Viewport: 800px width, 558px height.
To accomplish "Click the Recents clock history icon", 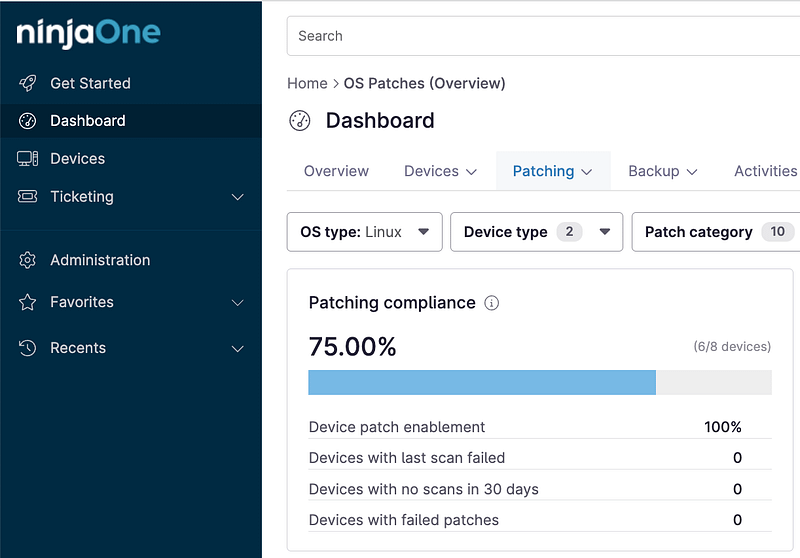I will pyautogui.click(x=28, y=348).
